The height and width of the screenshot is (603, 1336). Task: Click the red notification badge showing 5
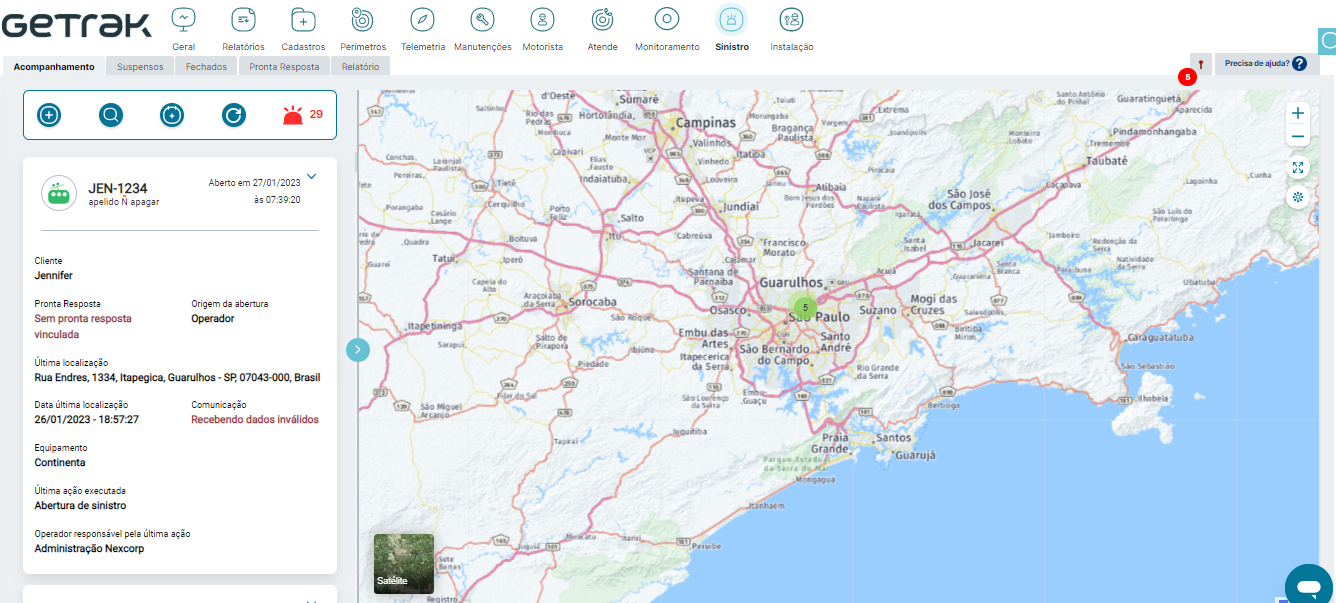click(x=1187, y=76)
